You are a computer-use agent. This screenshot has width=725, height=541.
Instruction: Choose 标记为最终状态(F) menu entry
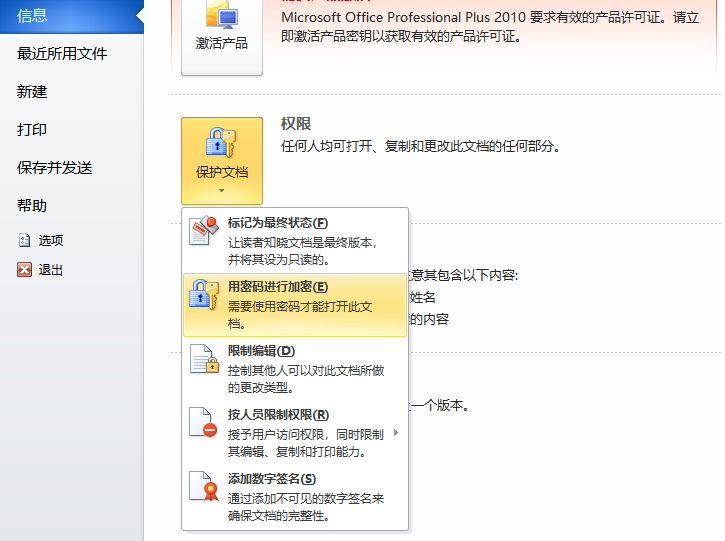coord(295,240)
